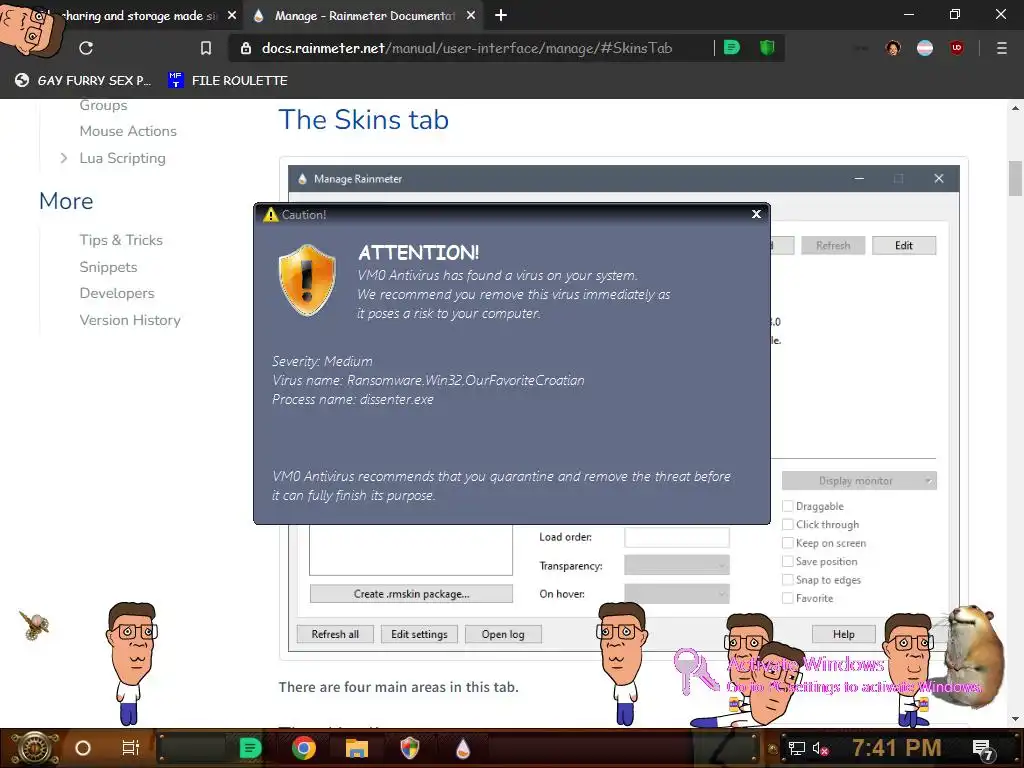This screenshot has height=768, width=1024.
Task: Open File Explorer from the taskbar
Action: click(x=357, y=748)
